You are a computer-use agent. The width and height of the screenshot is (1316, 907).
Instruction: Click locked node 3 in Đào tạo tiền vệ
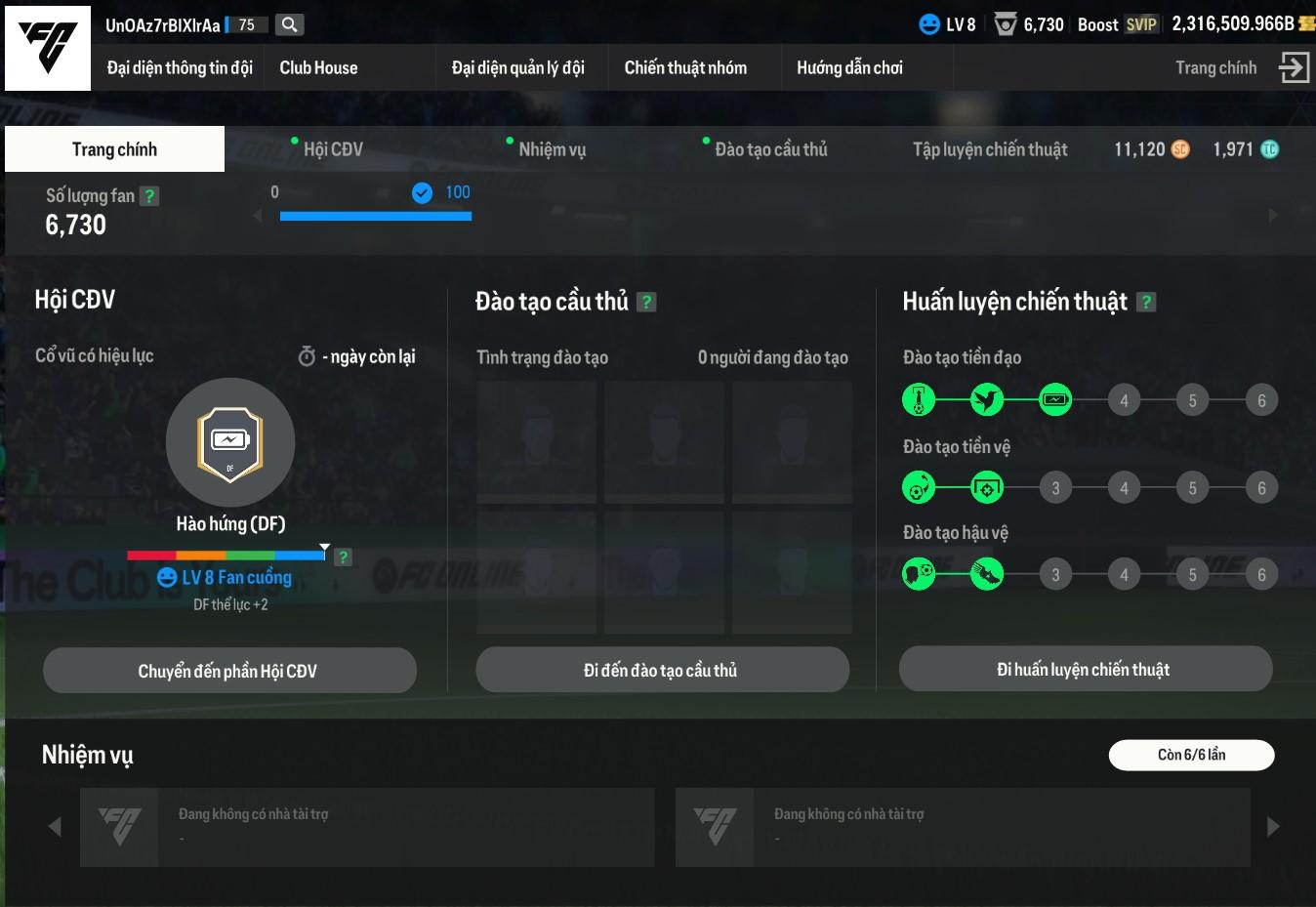tap(1055, 487)
